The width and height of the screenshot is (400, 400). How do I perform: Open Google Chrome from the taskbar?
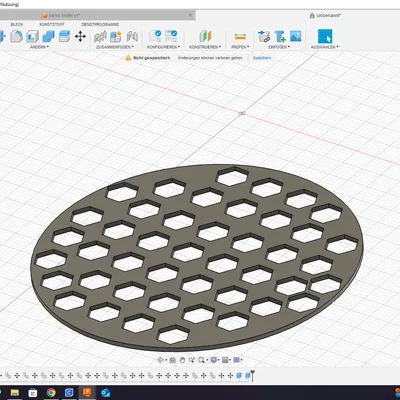click(x=51, y=393)
